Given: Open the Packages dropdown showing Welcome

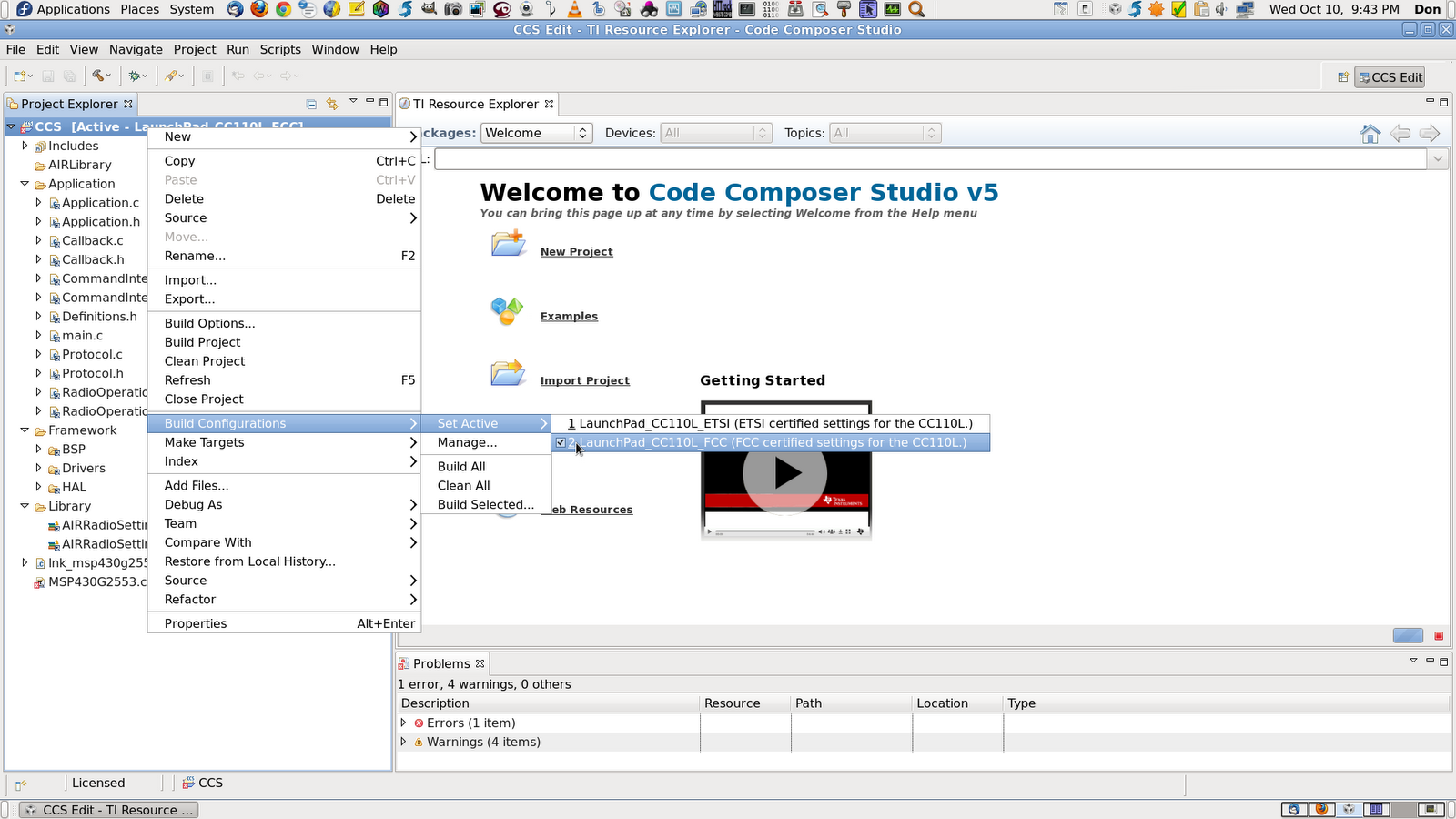Looking at the screenshot, I should tap(537, 133).
